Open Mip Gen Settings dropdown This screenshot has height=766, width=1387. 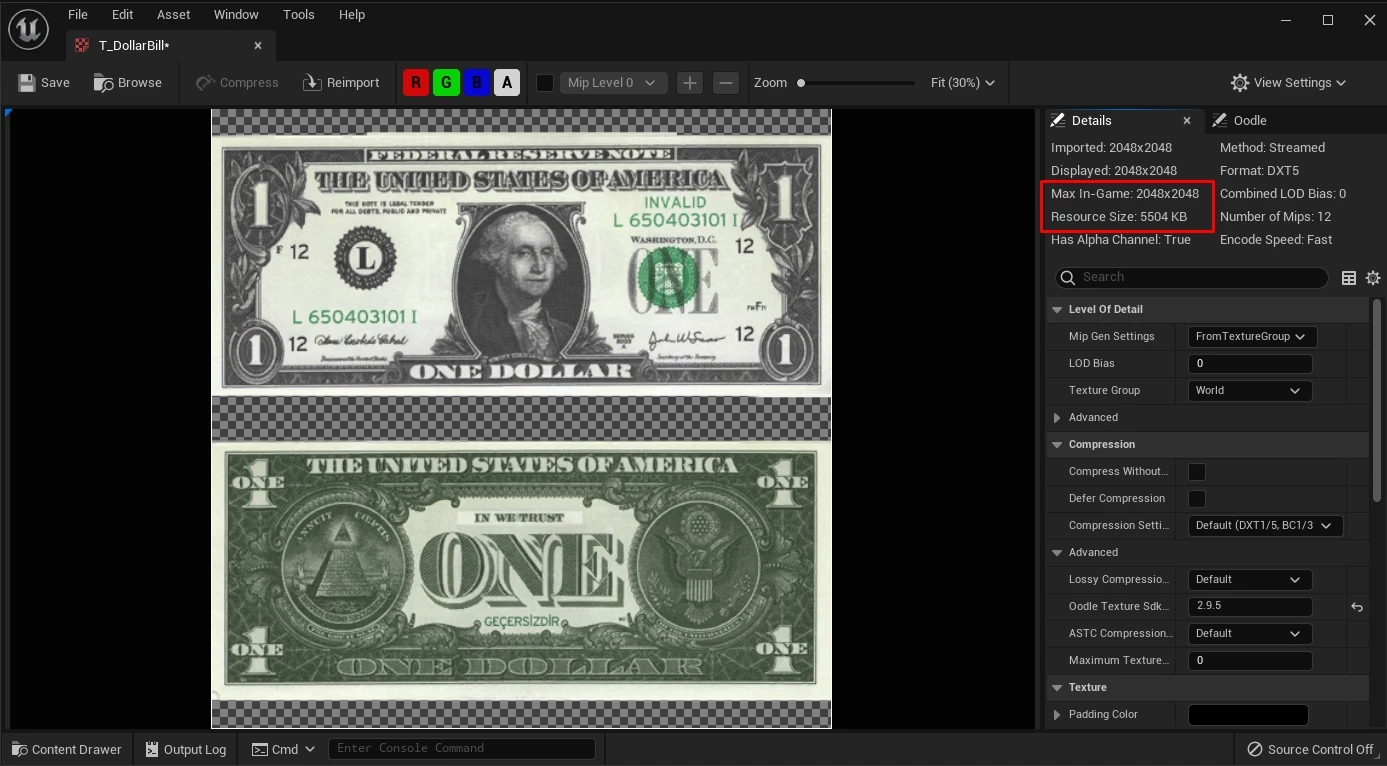pyautogui.click(x=1251, y=337)
